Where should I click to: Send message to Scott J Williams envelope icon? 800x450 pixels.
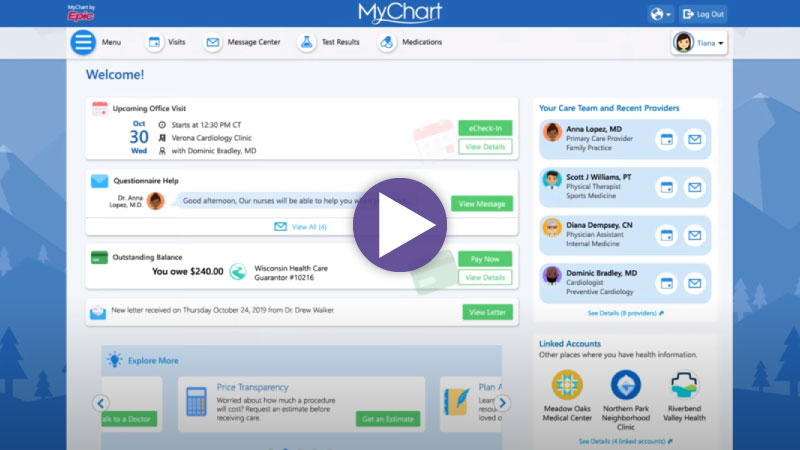694,187
